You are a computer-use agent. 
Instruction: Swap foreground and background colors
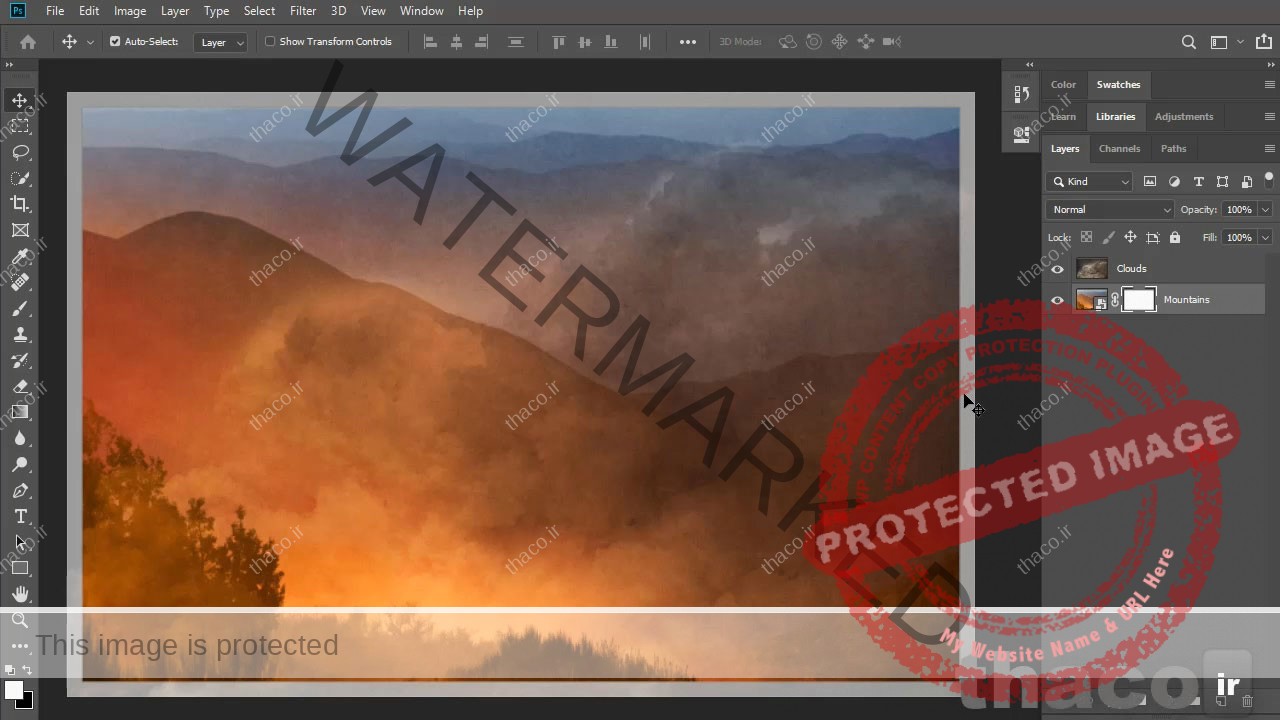tap(28, 670)
